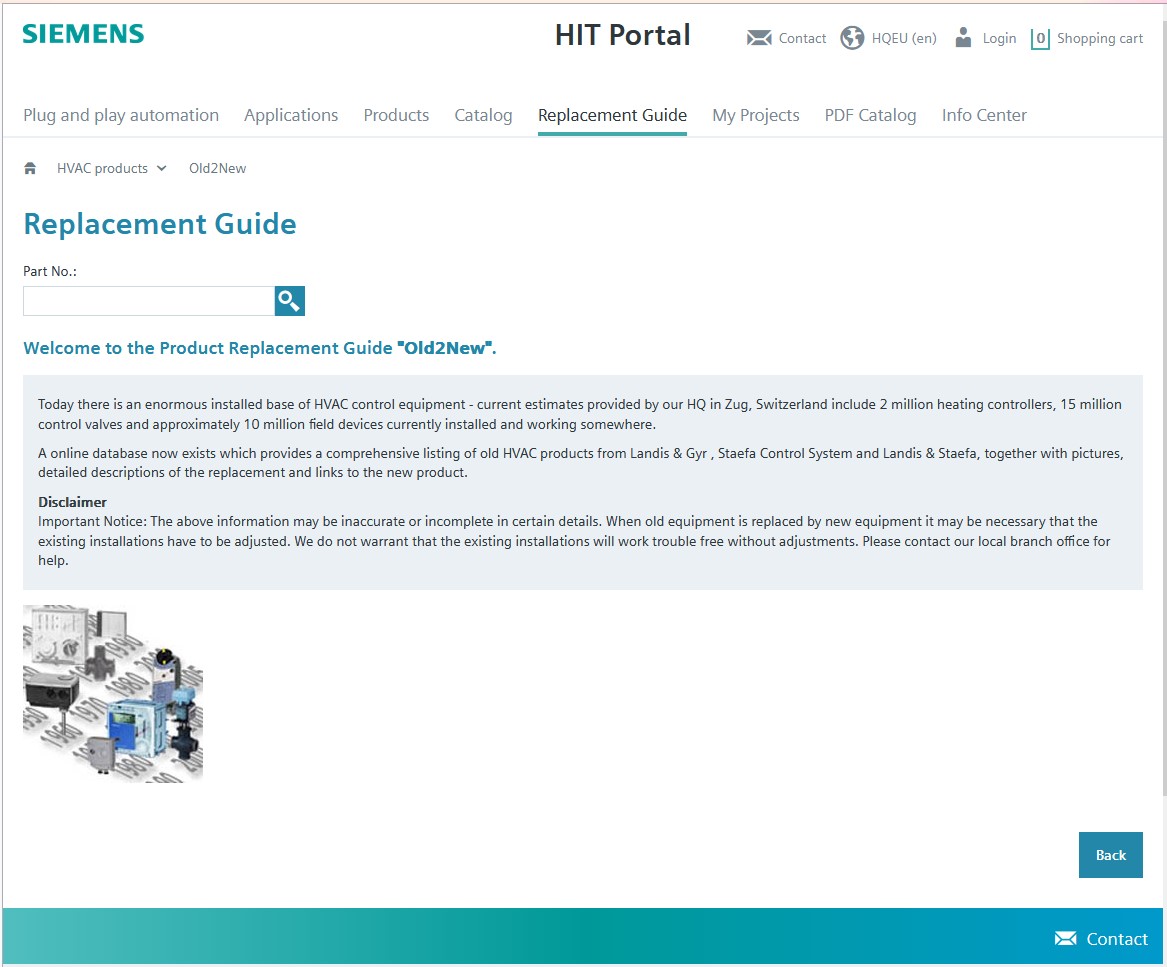Go to the Applications tab

[x=291, y=115]
